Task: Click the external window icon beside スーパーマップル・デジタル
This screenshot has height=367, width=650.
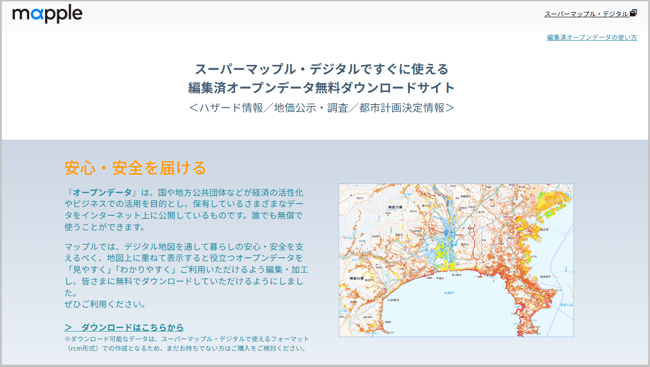Action: [x=633, y=13]
